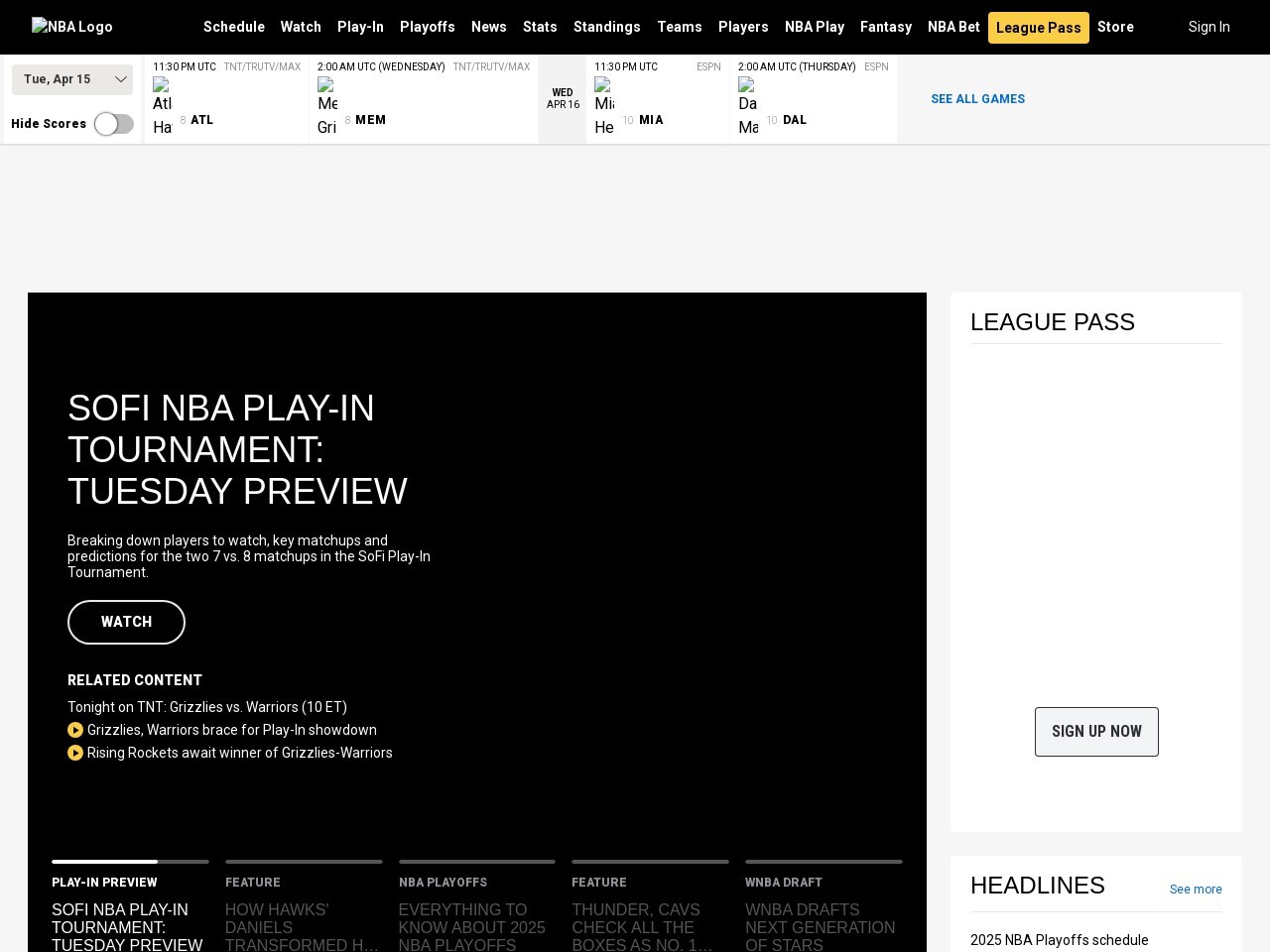Click the hero headline SoFi NBA Play-In Tournament

[237, 450]
